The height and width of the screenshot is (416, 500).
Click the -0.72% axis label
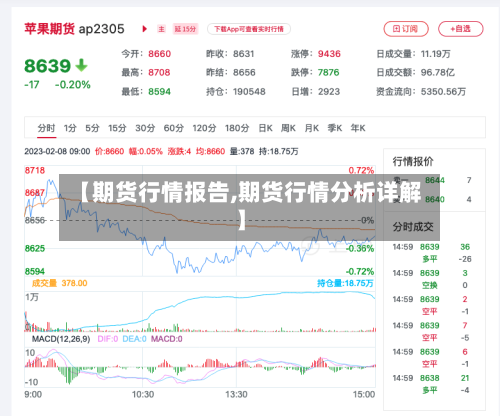coord(360,271)
